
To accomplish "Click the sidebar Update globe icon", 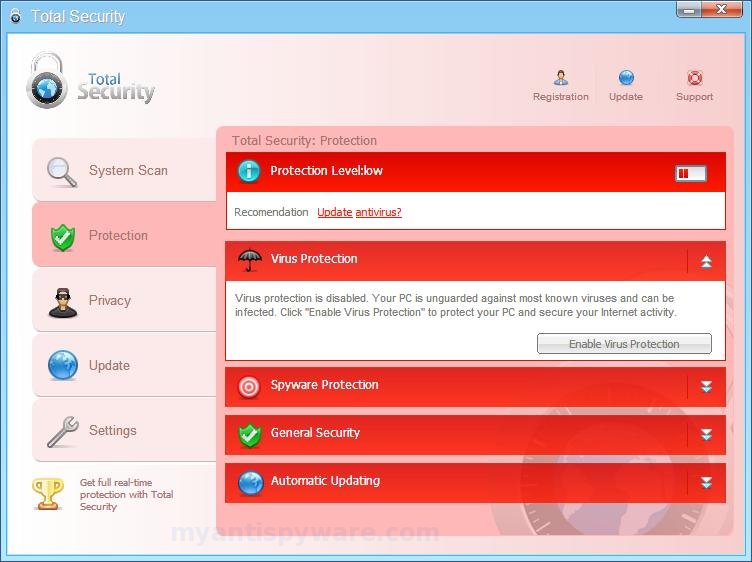I will coord(63,365).
